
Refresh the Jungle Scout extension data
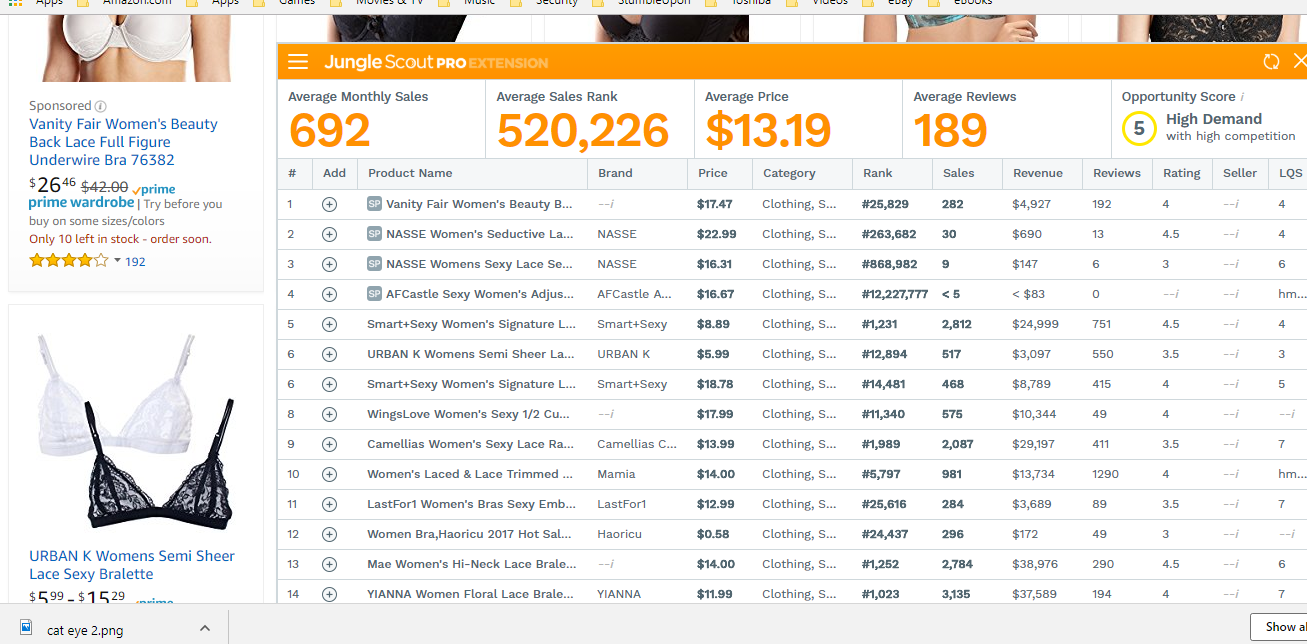[x=1271, y=62]
